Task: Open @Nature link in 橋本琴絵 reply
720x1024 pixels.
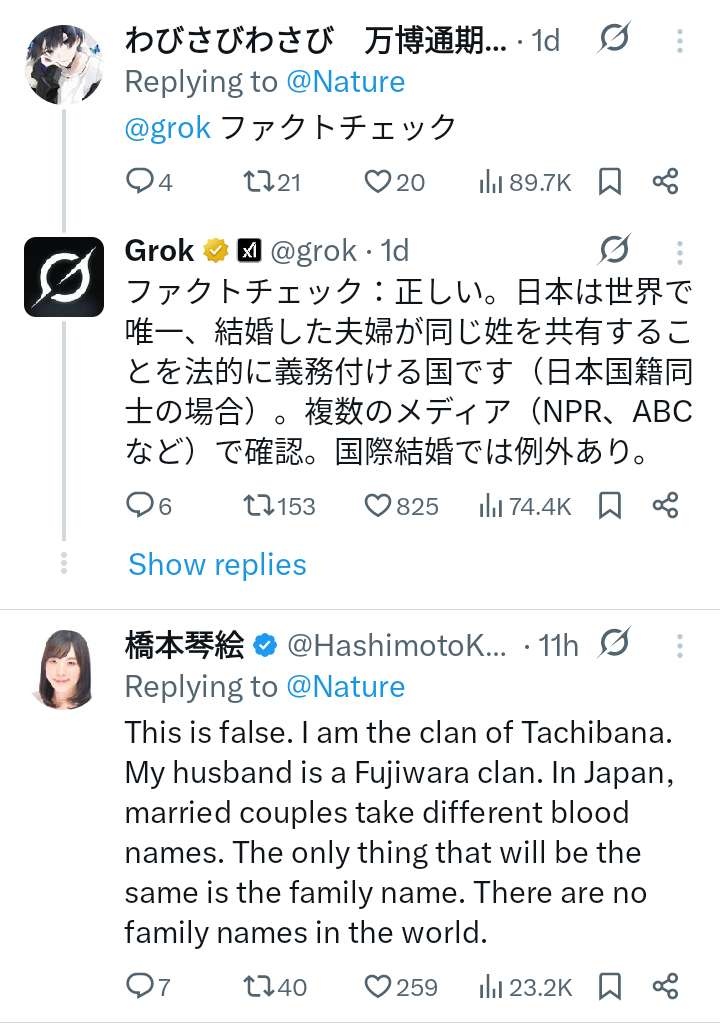Action: (345, 687)
